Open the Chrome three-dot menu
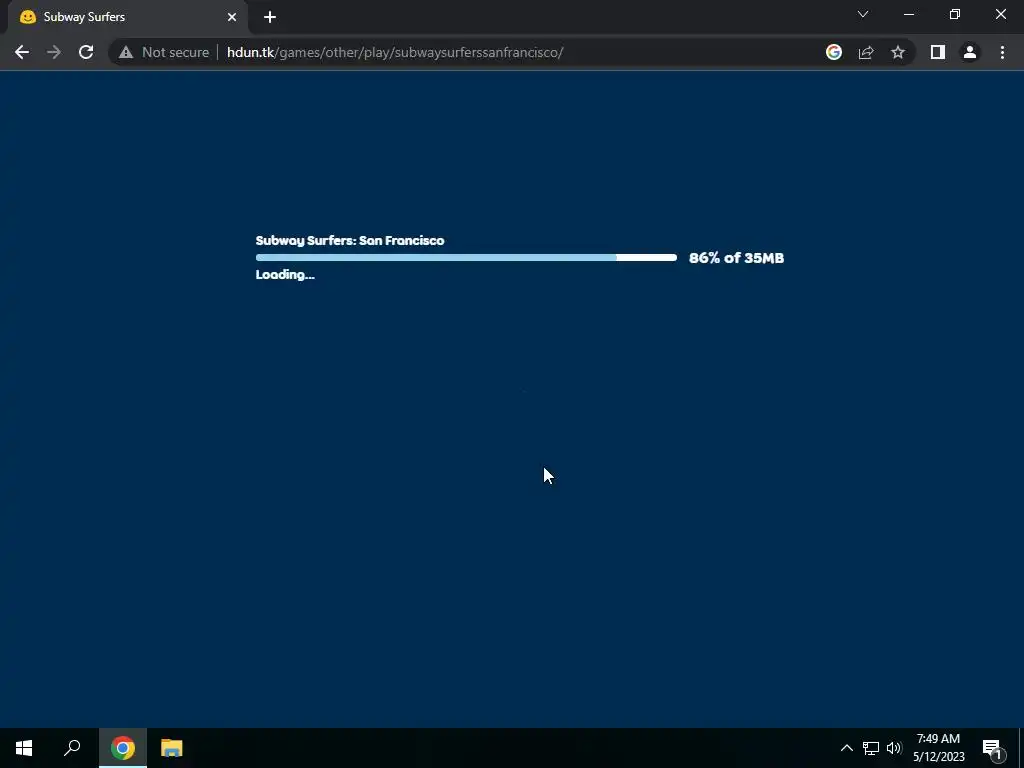This screenshot has width=1024, height=768. click(1002, 52)
